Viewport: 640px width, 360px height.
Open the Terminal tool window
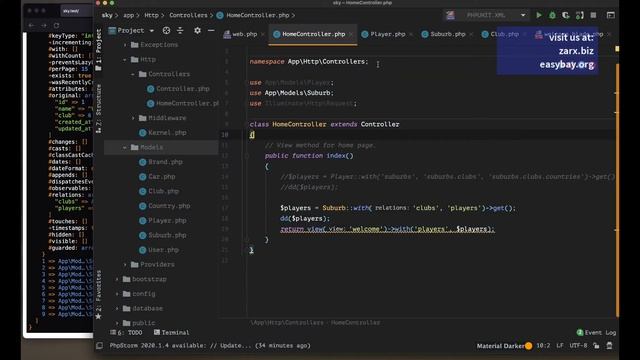click(x=171, y=333)
